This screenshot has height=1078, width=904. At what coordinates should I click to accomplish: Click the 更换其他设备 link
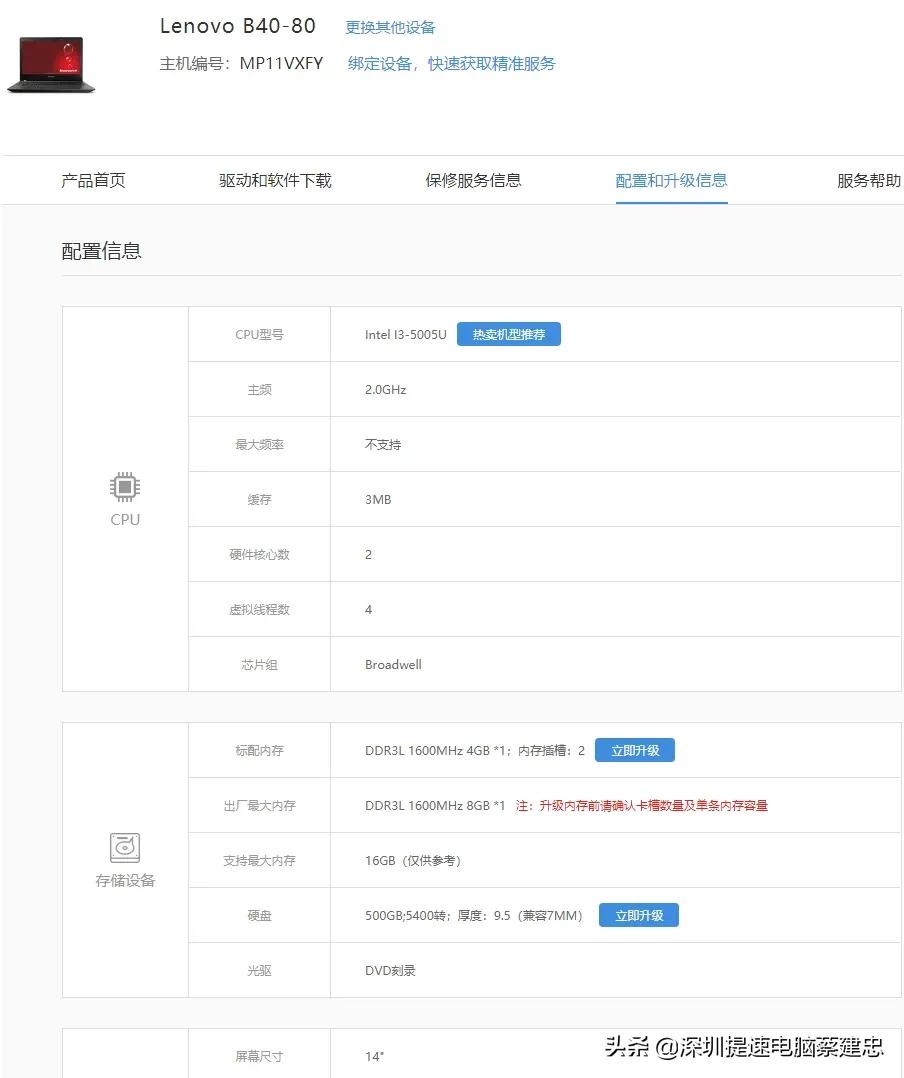tap(390, 27)
